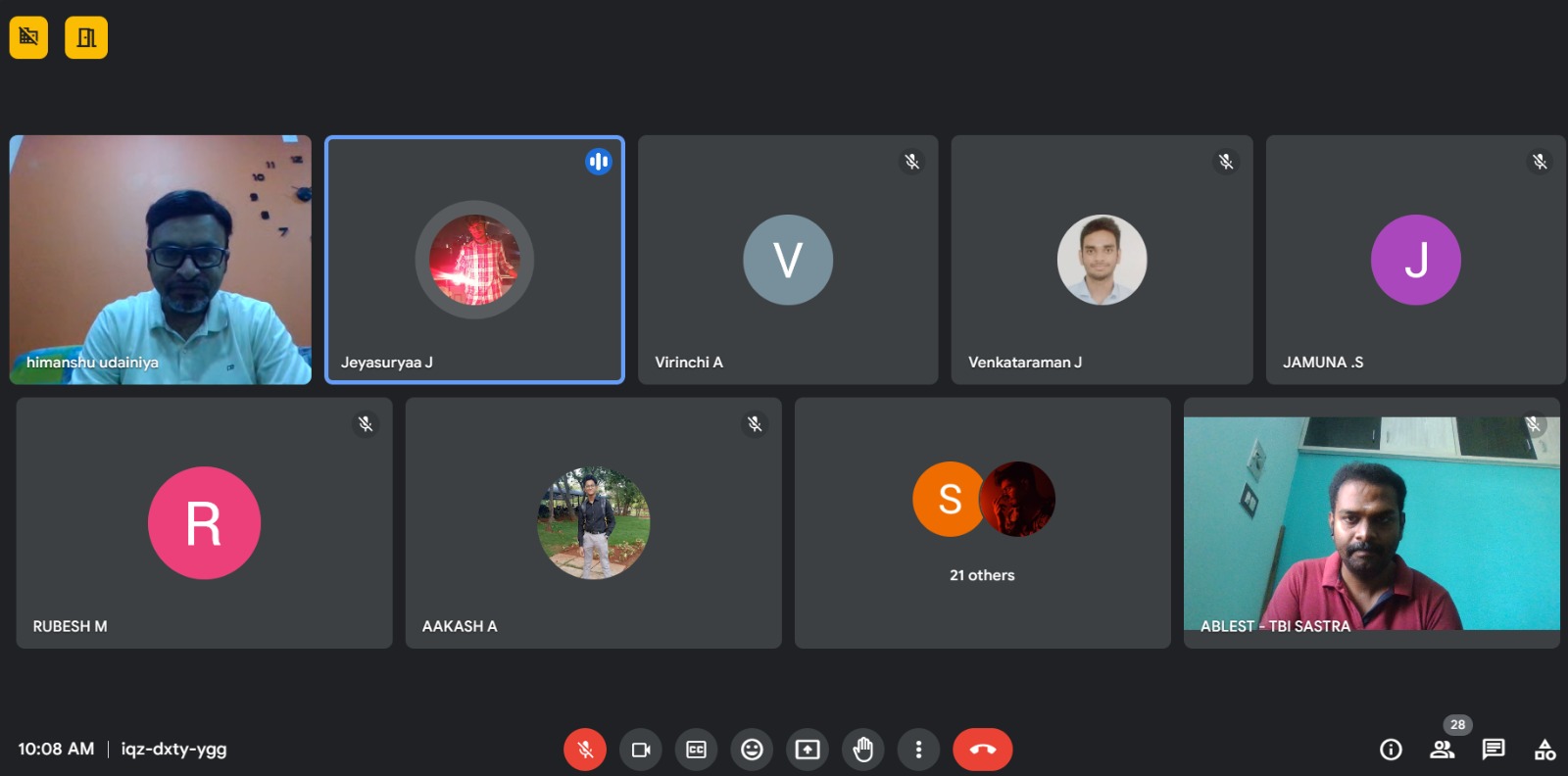The width and height of the screenshot is (1568, 776).
Task: Select the Jeyasuryaa J speaking tile
Action: pyautogui.click(x=474, y=260)
